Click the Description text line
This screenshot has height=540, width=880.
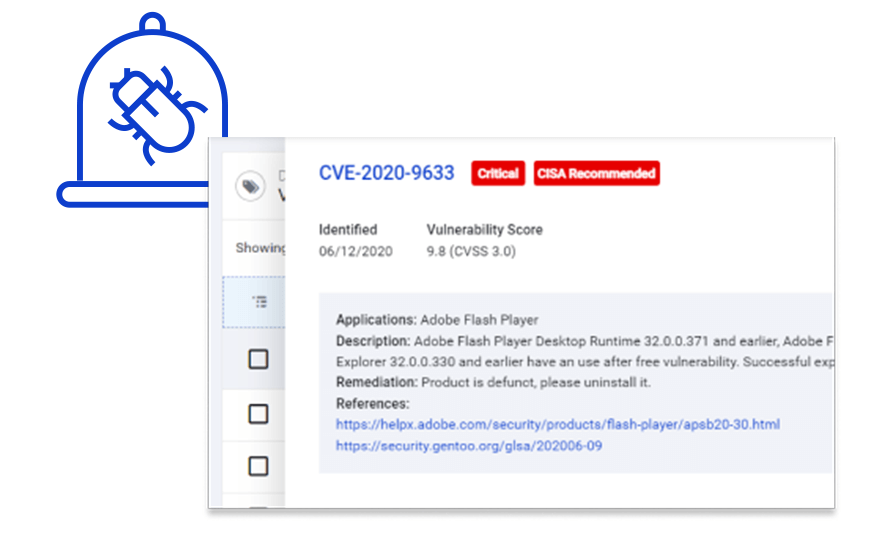580,341
